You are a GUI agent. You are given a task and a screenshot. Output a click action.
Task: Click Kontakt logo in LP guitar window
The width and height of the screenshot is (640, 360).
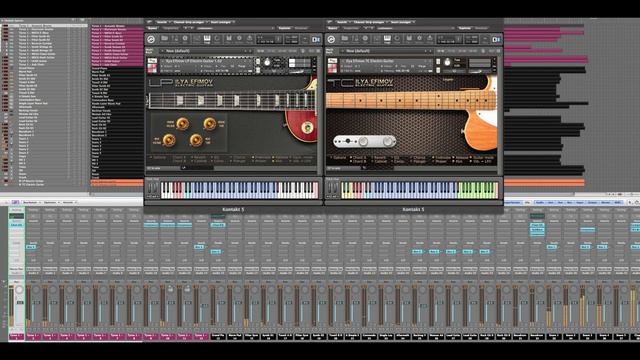[x=151, y=39]
